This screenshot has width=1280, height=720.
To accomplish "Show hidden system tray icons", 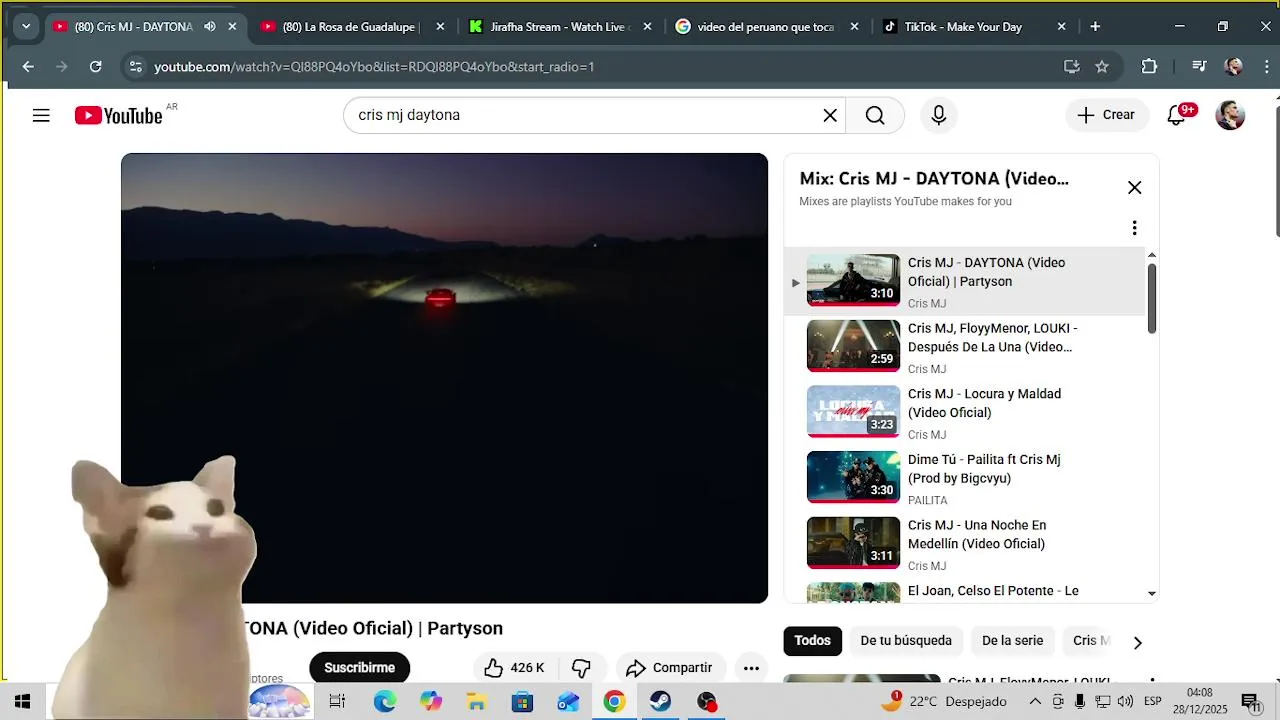I will (1035, 702).
